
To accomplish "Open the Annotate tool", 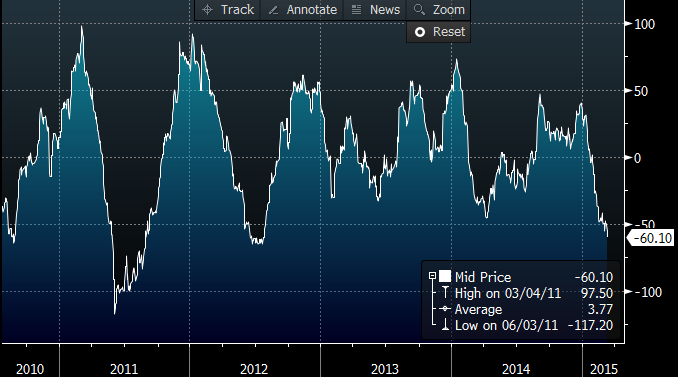I will point(302,10).
